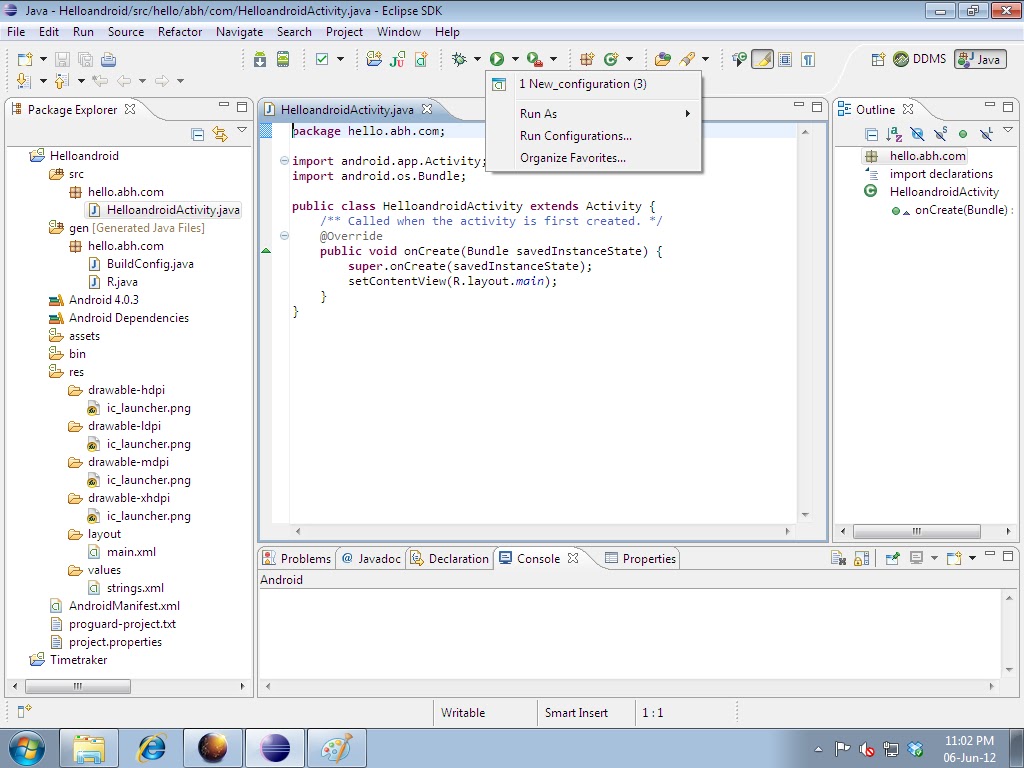Open the New wizard dropdown arrow
Viewport: 1024px width, 768px height.
click(43, 59)
